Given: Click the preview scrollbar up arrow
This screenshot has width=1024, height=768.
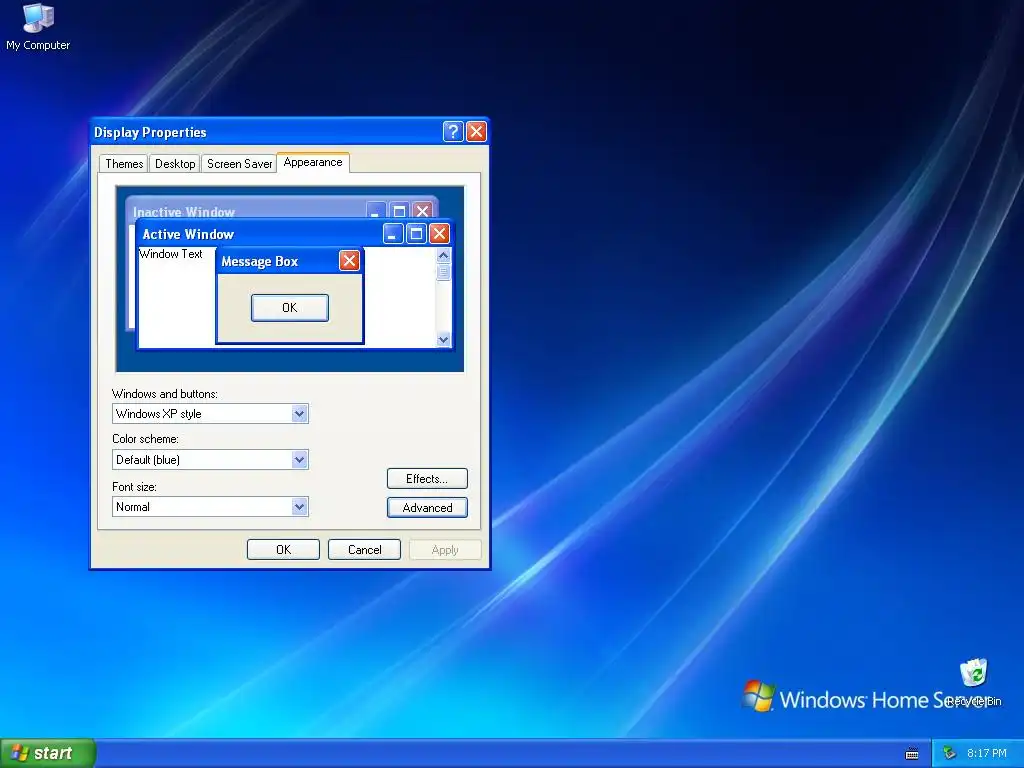Looking at the screenshot, I should (x=443, y=255).
